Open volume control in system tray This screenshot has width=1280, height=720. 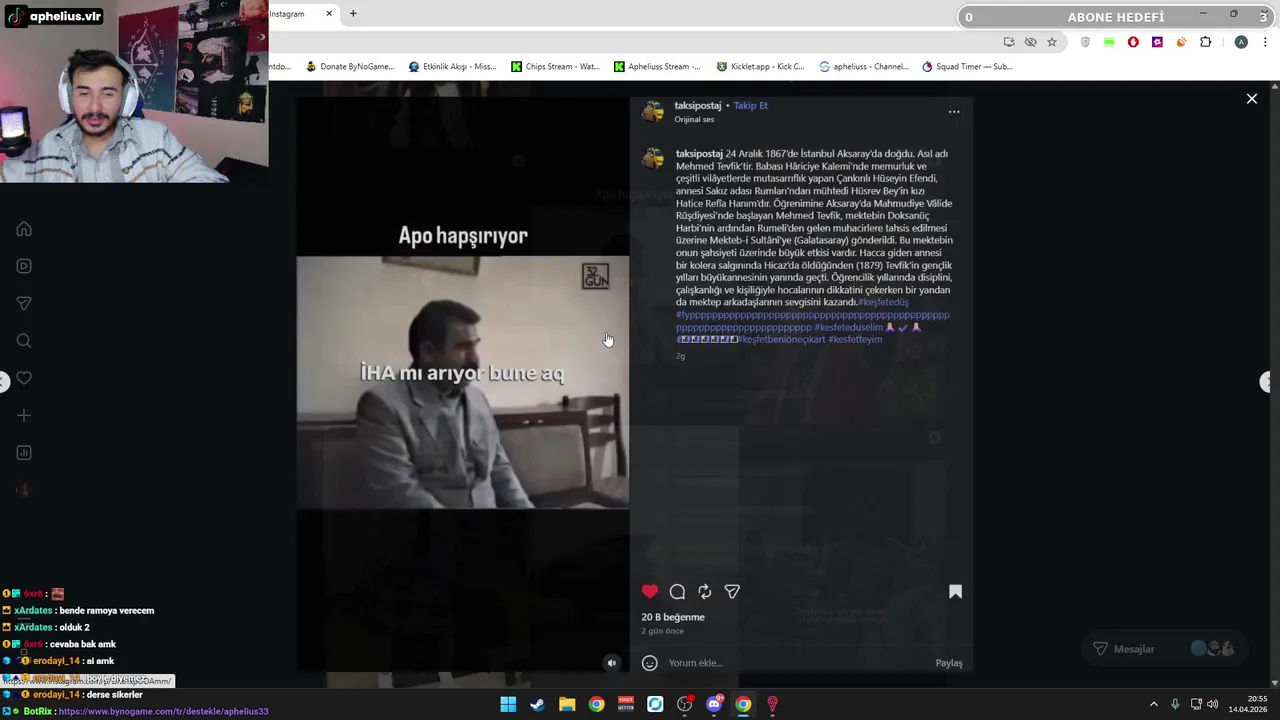tap(1212, 704)
